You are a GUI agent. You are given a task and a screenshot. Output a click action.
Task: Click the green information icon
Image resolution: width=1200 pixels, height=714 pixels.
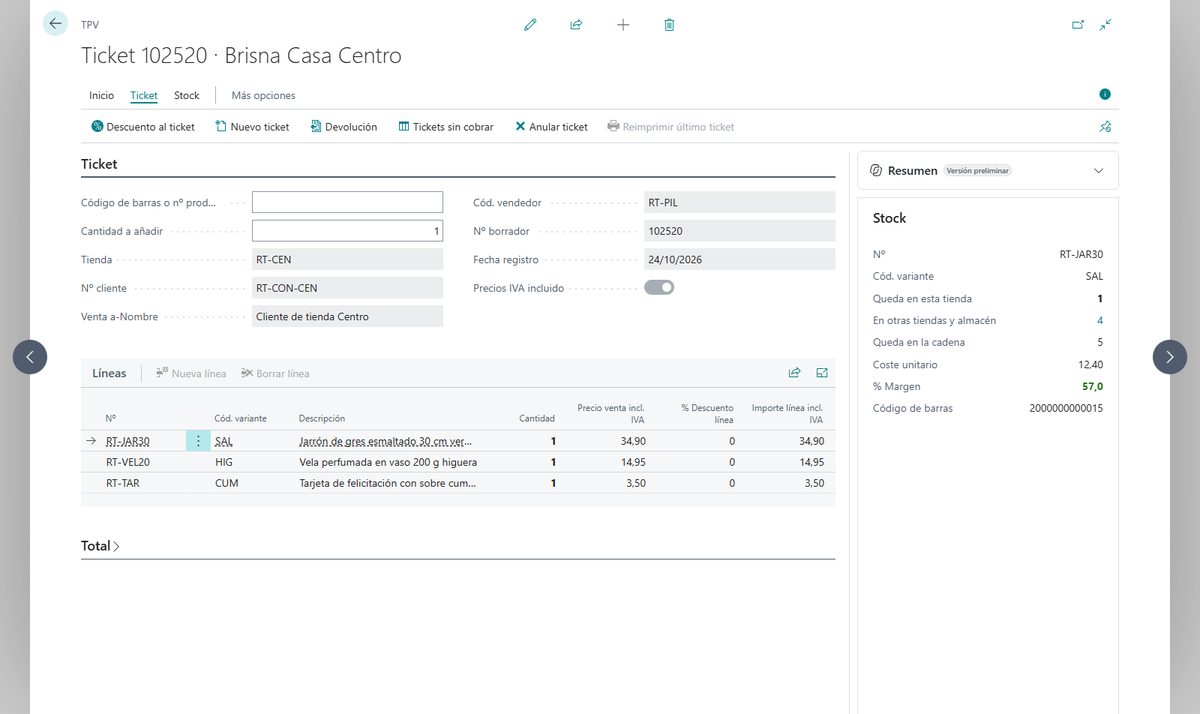click(1105, 94)
